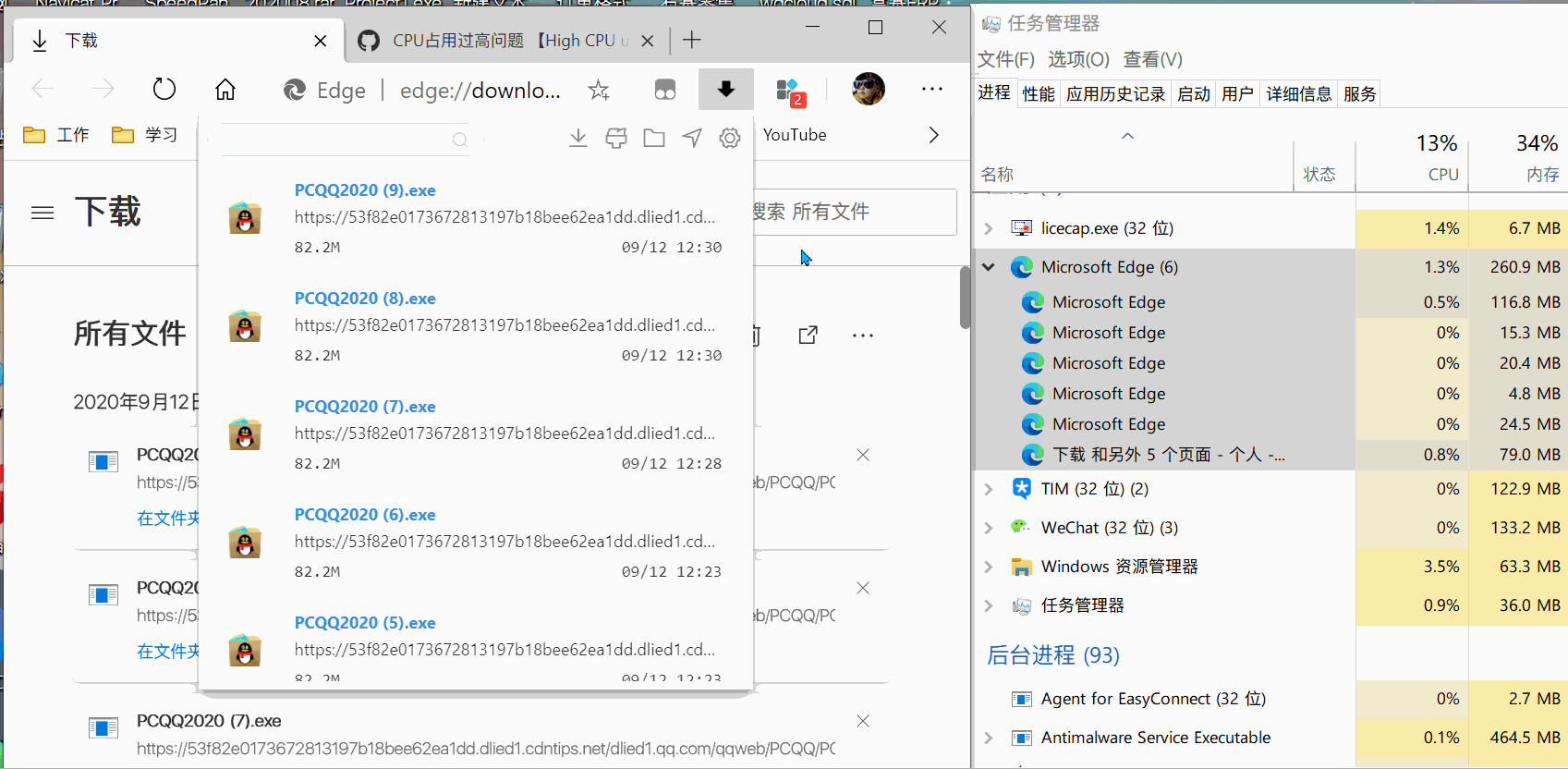Screen dimensions: 1568x769
Task: Open a new Edge tab
Action: point(692,40)
